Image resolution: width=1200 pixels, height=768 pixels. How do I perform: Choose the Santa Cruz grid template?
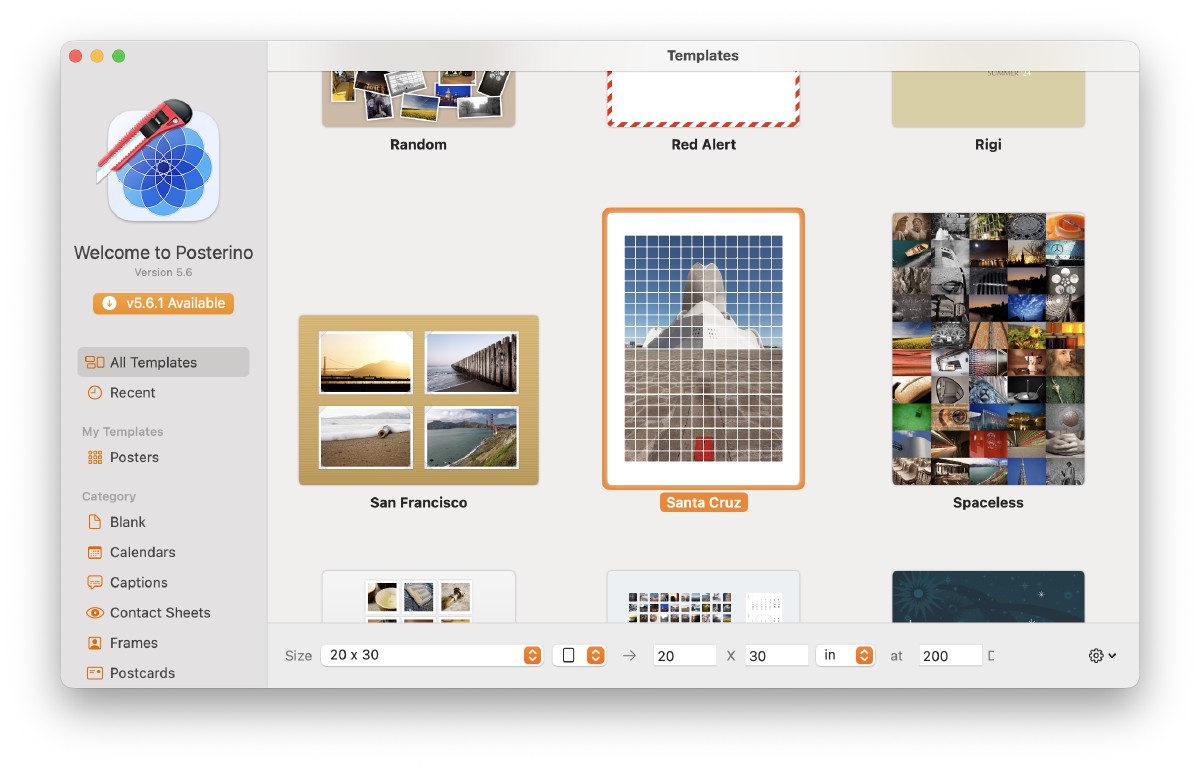tap(703, 349)
